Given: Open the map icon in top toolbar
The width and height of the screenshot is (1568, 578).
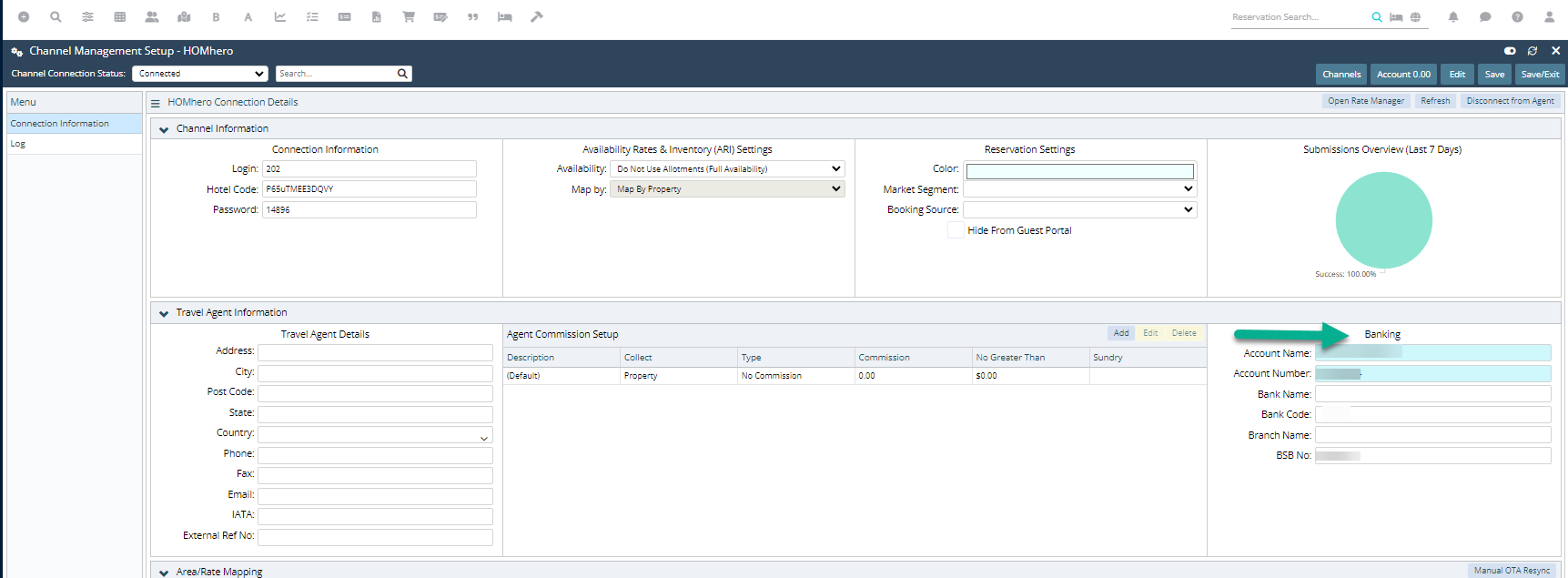Looking at the screenshot, I should 184,17.
